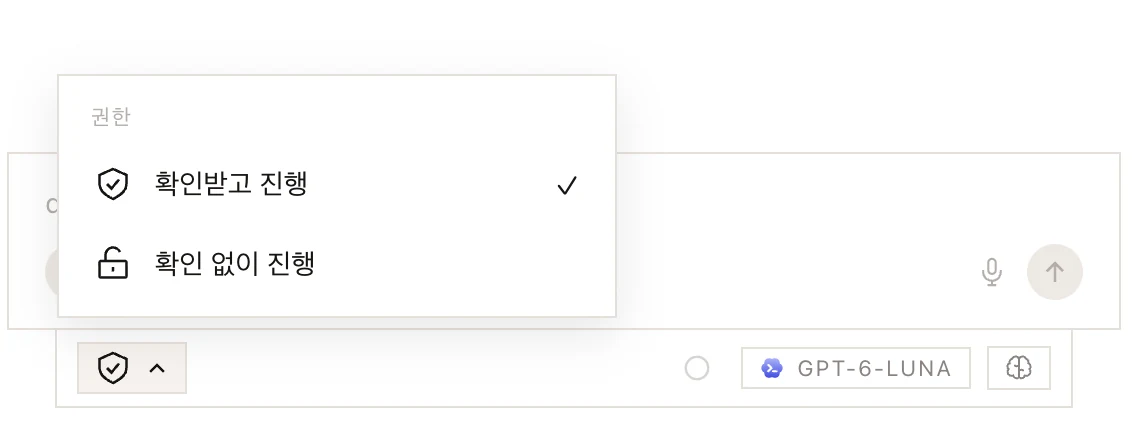Toggle the brain thinking-mode button
Image resolution: width=1140 pixels, height=440 pixels.
coord(1019,368)
